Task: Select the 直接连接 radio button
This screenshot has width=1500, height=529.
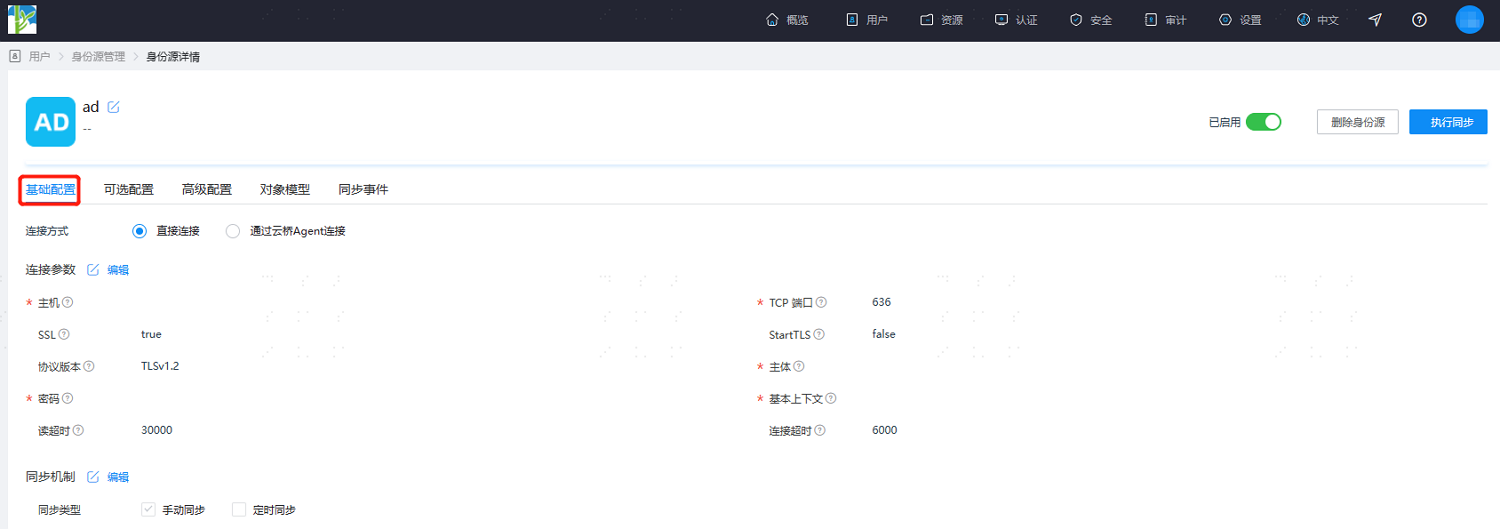Action: point(140,231)
